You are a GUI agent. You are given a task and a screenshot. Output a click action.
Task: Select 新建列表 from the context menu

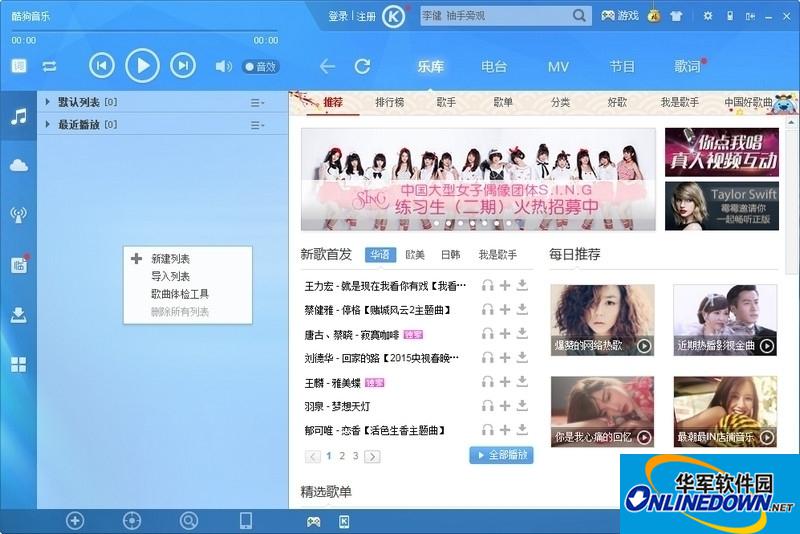click(x=170, y=259)
